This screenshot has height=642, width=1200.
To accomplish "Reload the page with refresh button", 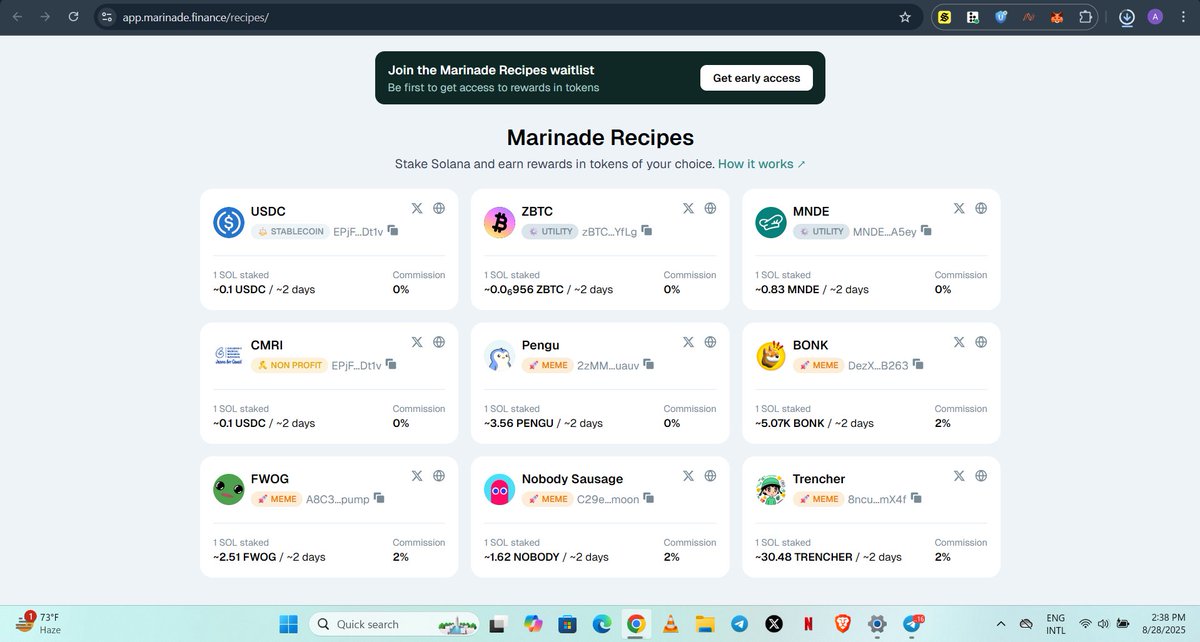I will pyautogui.click(x=73, y=17).
